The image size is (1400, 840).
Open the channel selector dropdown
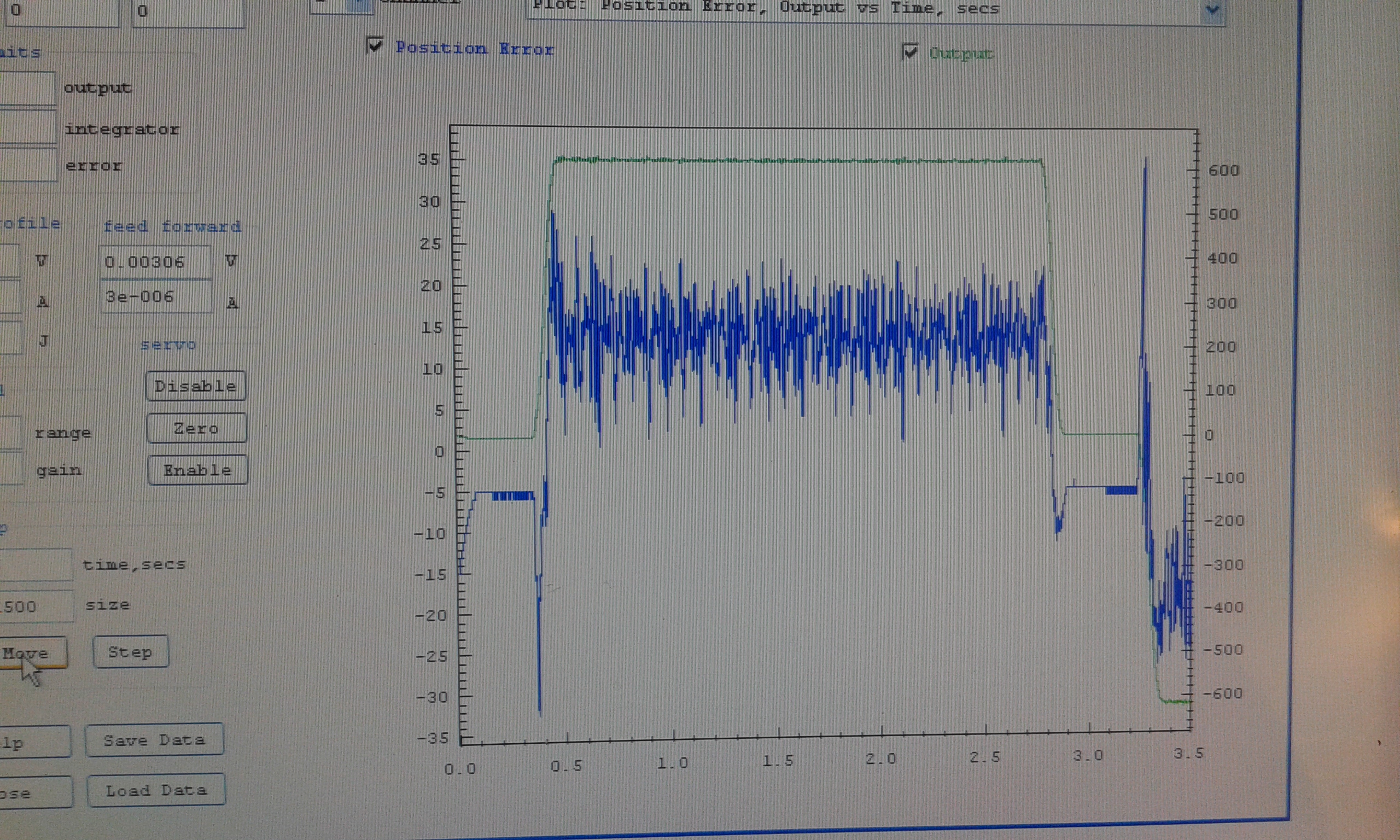359,5
